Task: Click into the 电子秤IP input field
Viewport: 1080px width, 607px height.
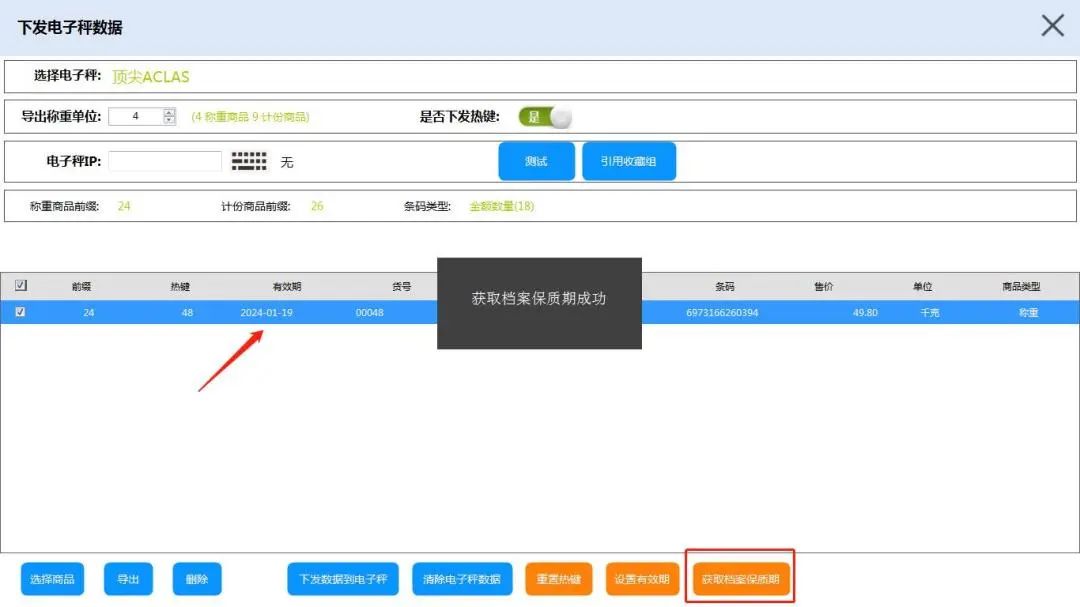Action: [164, 161]
